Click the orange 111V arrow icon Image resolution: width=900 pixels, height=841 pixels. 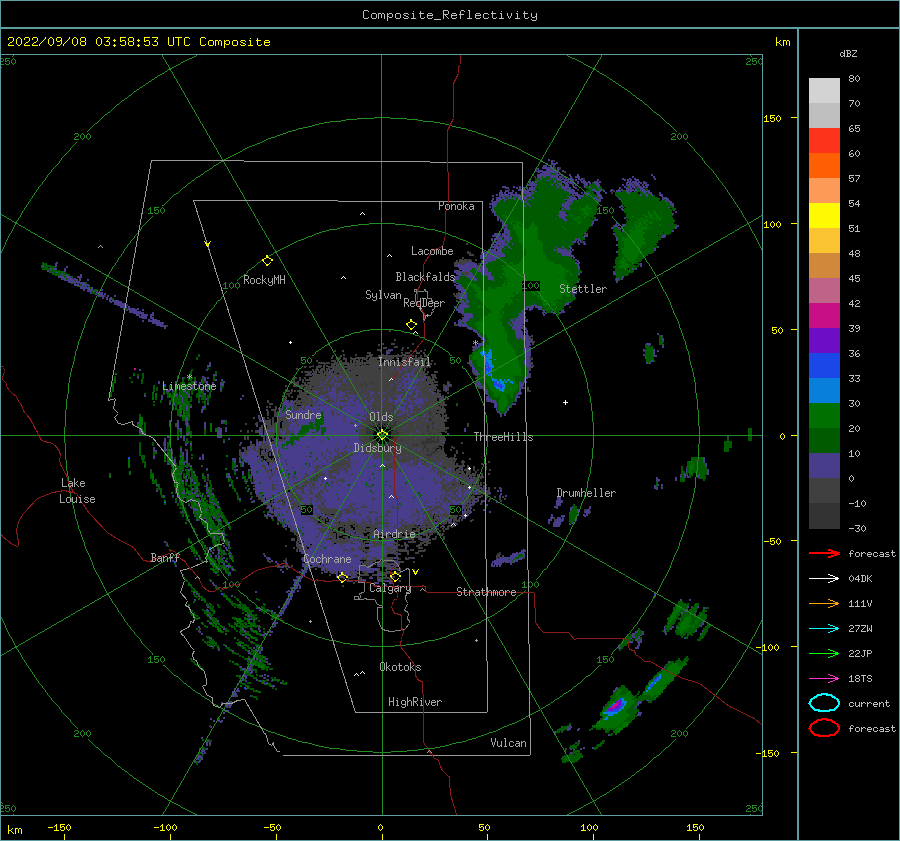tap(824, 603)
